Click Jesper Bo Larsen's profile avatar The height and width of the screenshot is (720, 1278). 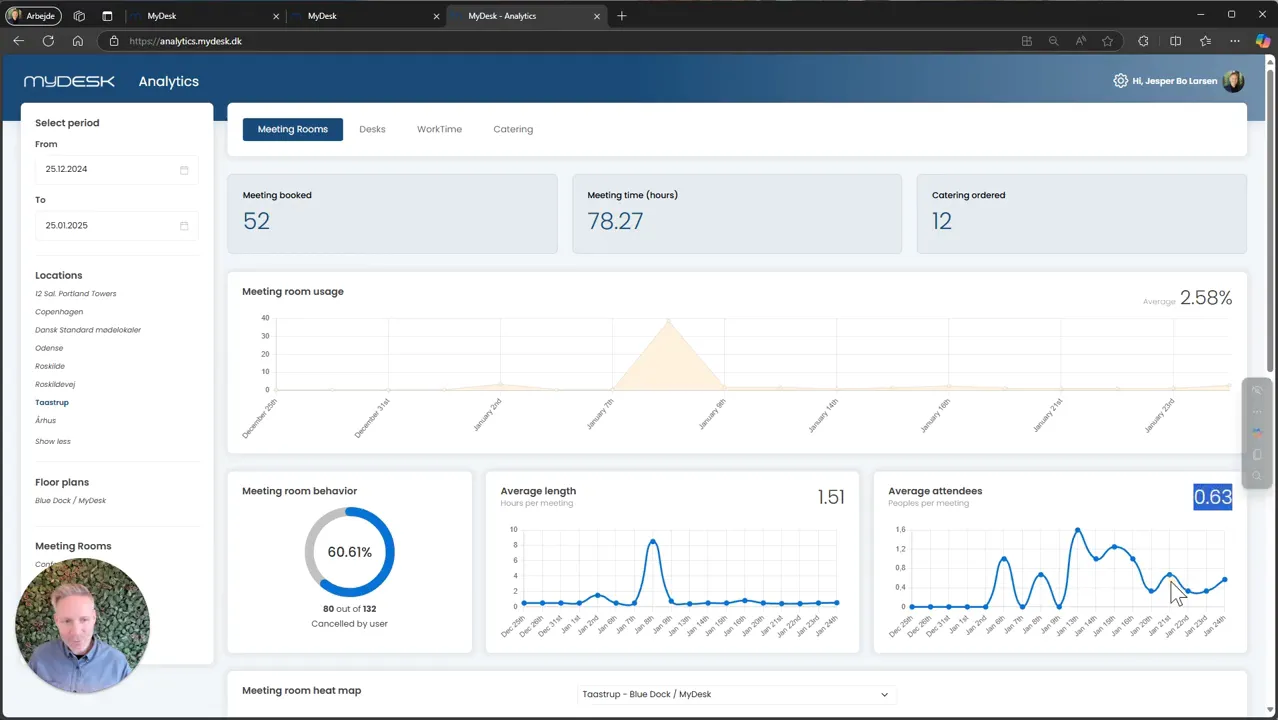pos(1233,81)
